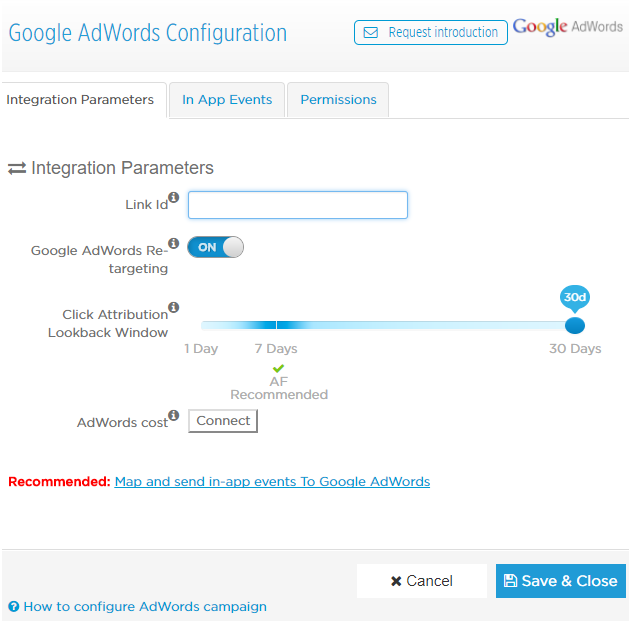Viewport: 629px width, 621px height.
Task: Click the info icon next to Link Id
Action: pyautogui.click(x=173, y=197)
